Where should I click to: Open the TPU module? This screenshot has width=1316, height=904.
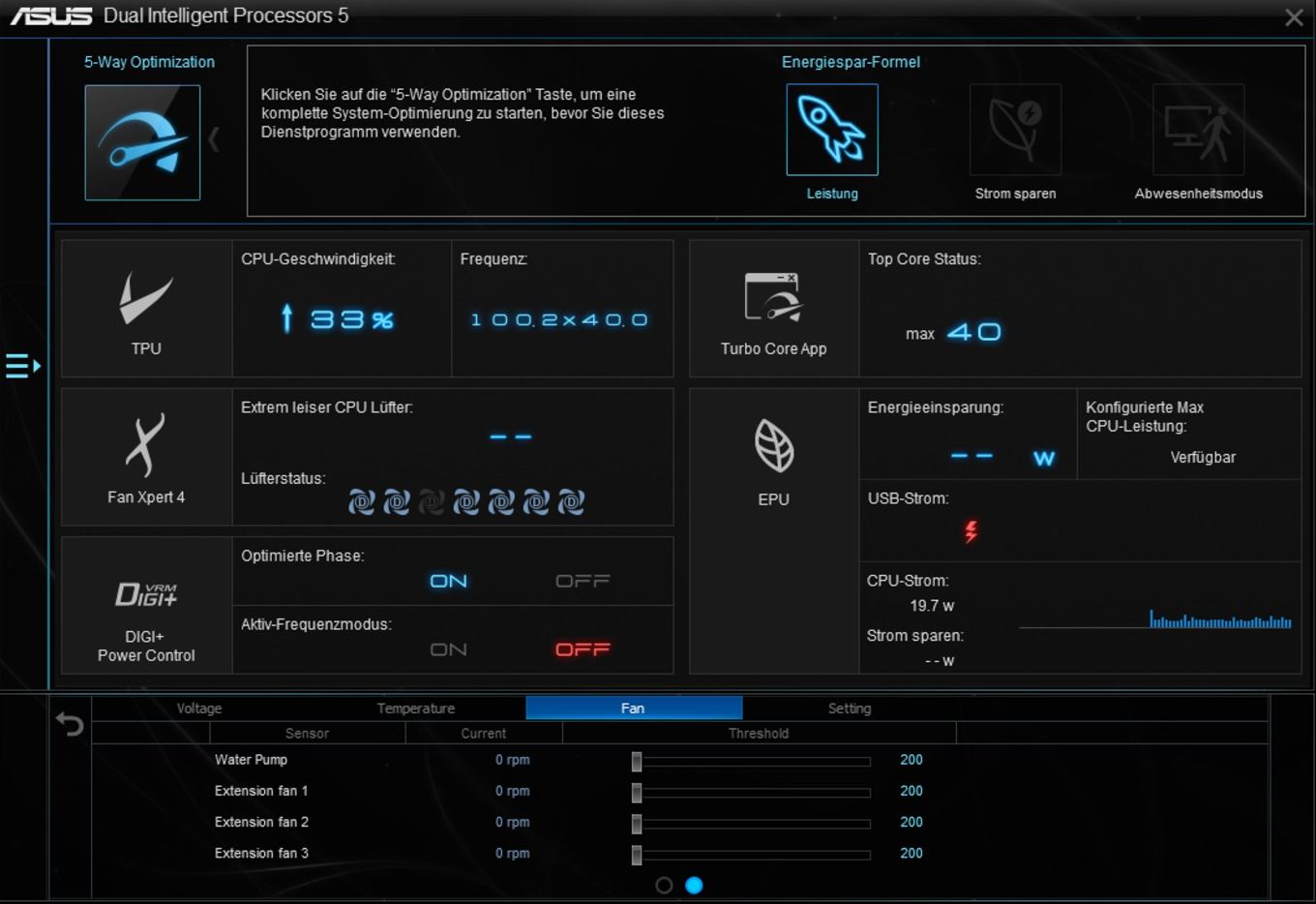pyautogui.click(x=146, y=309)
